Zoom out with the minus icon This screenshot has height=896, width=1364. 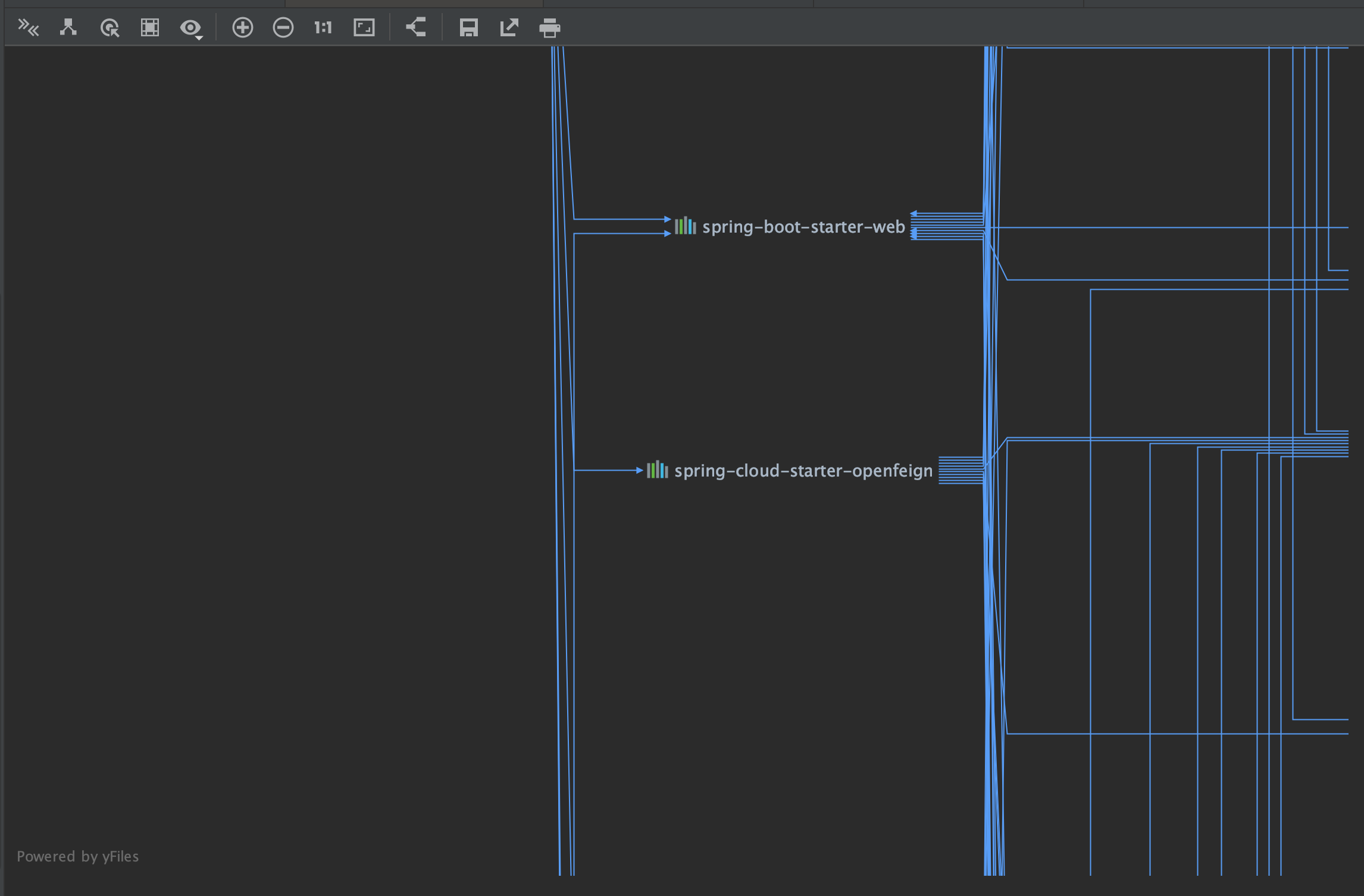[283, 27]
